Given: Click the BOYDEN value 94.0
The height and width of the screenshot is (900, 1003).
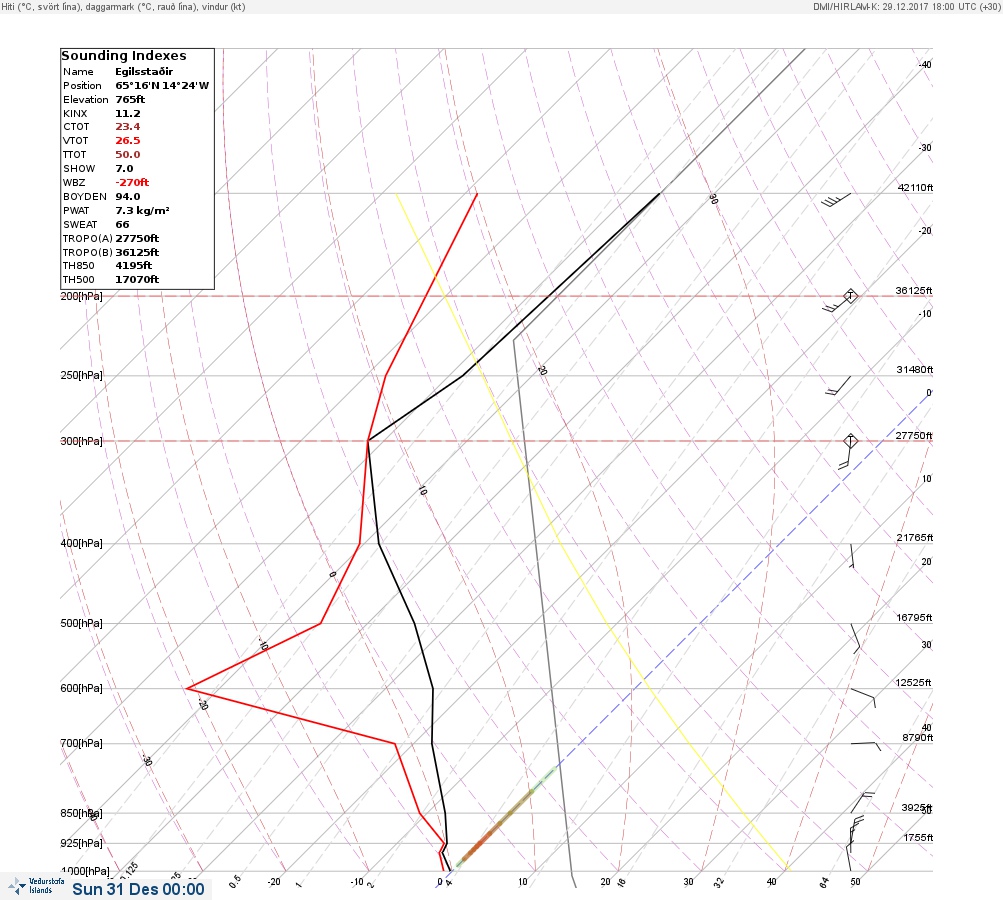Looking at the screenshot, I should coord(128,197).
